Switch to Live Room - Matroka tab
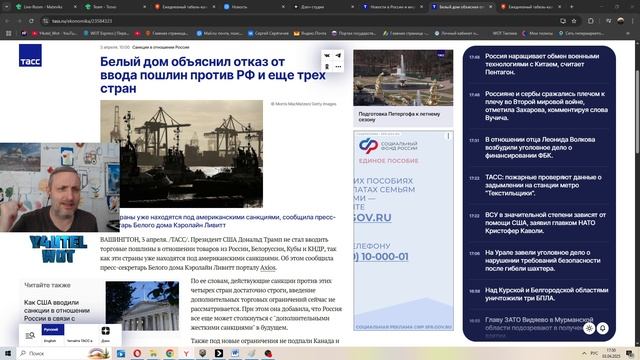This screenshot has height=360, width=640. [x=45, y=7]
